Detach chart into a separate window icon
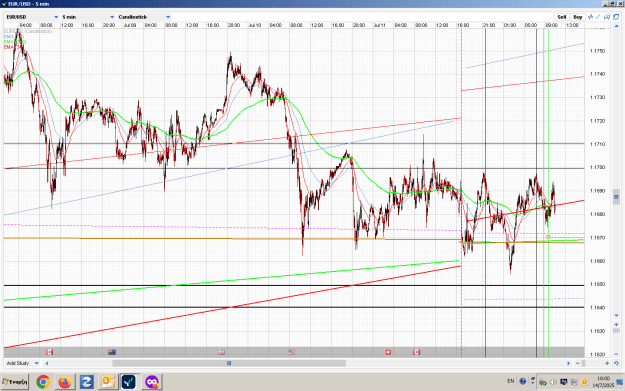The width and height of the screenshot is (625, 391). (x=616, y=17)
